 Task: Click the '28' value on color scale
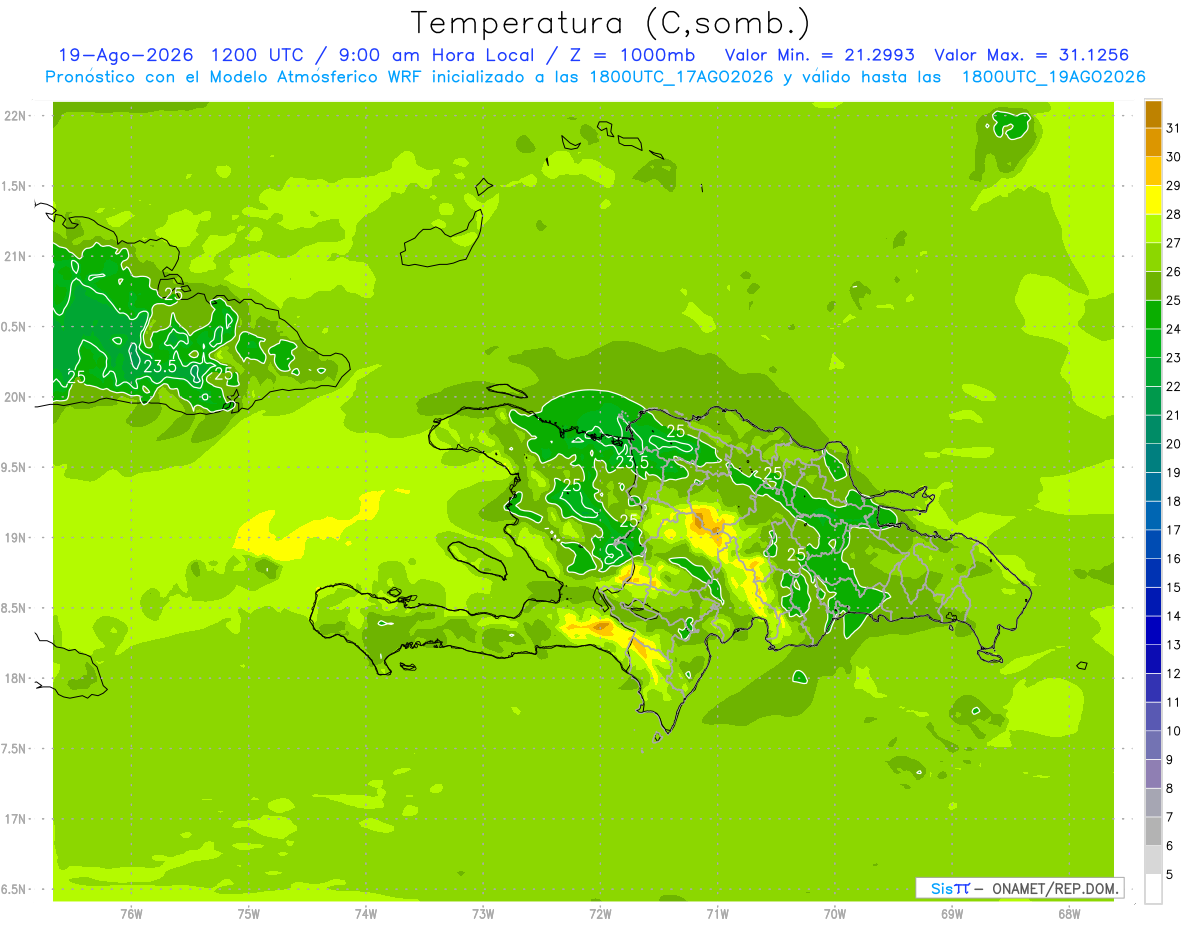pyautogui.click(x=1173, y=214)
